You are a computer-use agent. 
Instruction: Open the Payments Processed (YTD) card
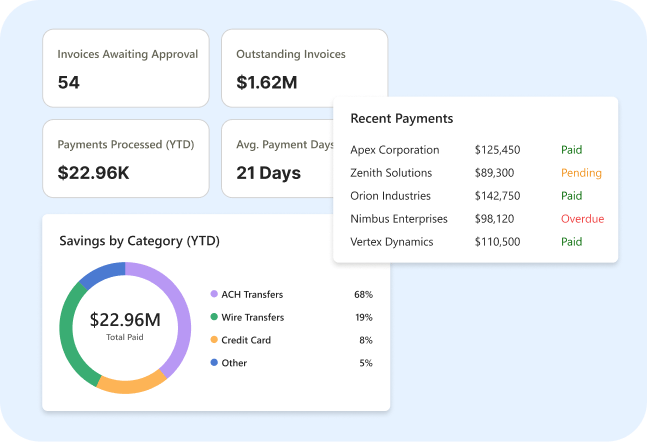[x=126, y=158]
